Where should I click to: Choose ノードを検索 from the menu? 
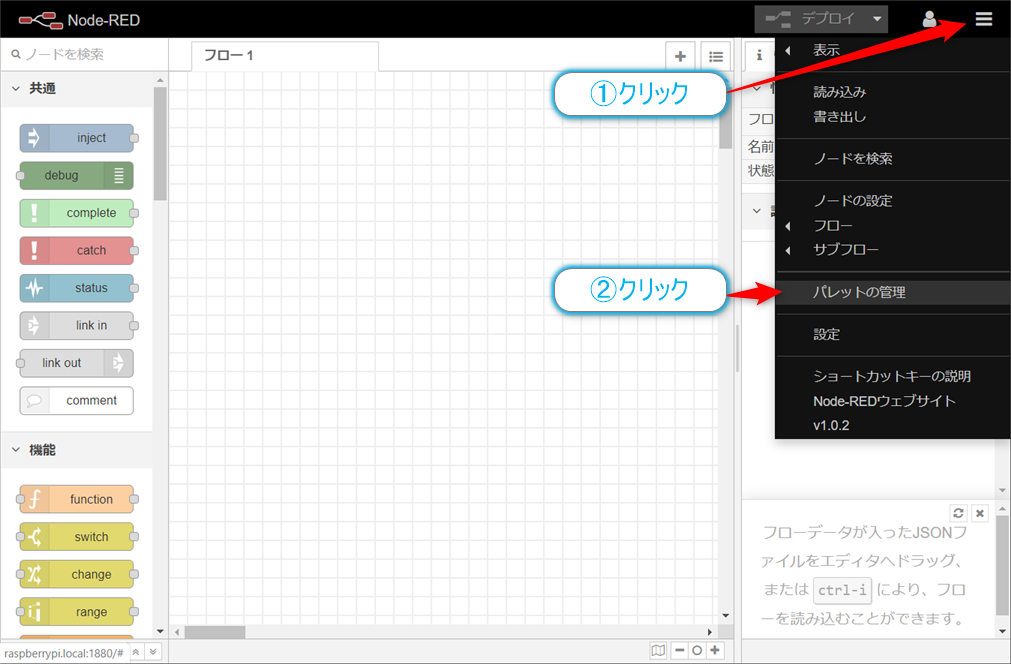[x=892, y=159]
